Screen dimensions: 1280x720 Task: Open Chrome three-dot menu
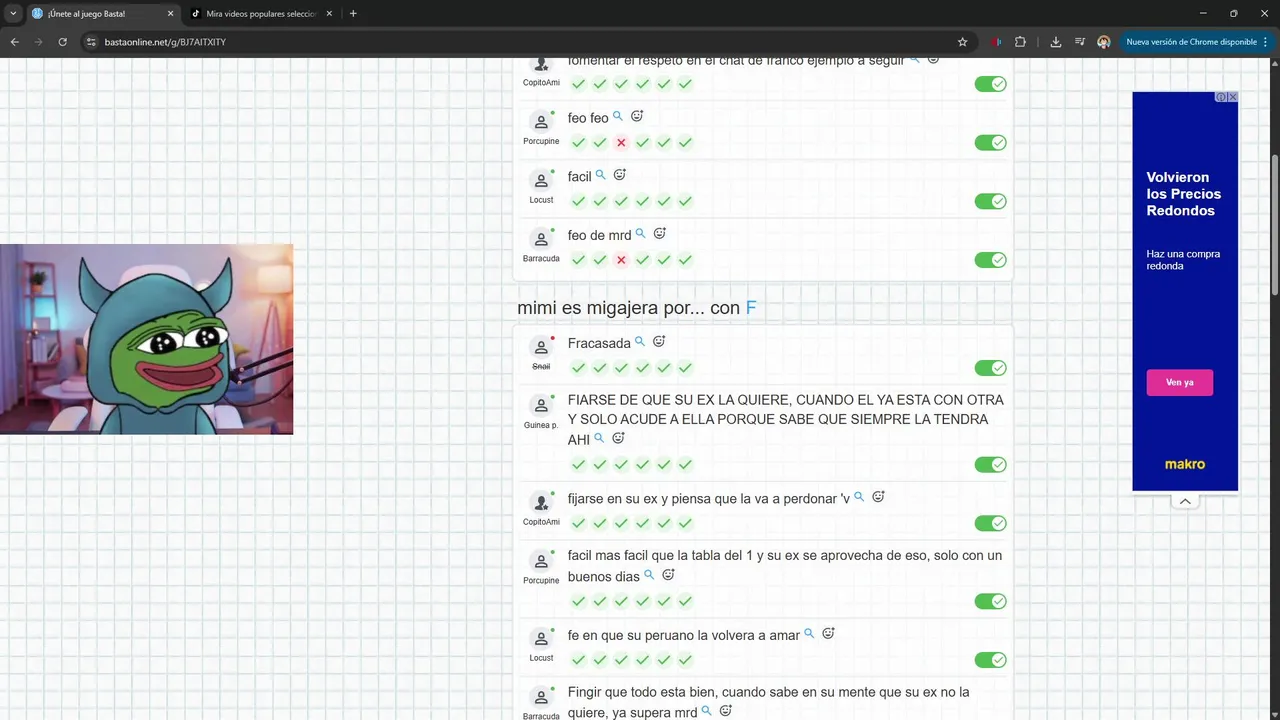(x=1266, y=42)
